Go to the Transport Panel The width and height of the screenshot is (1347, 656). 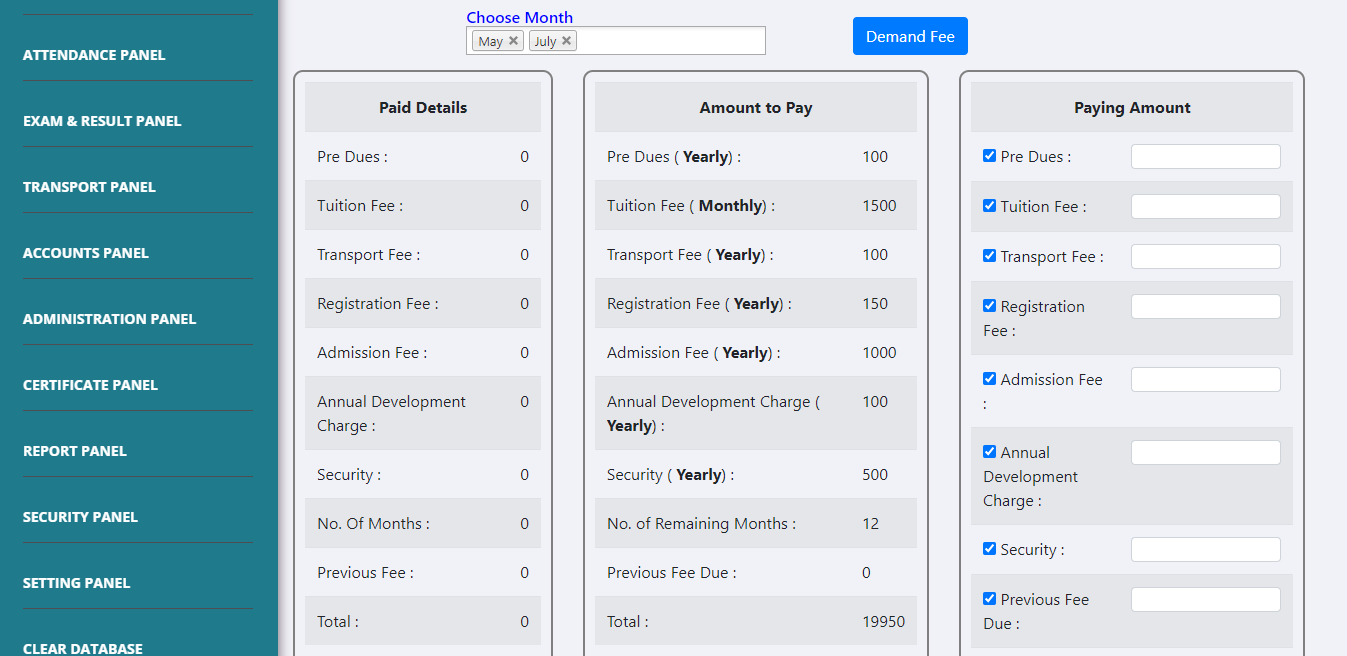pyautogui.click(x=89, y=187)
